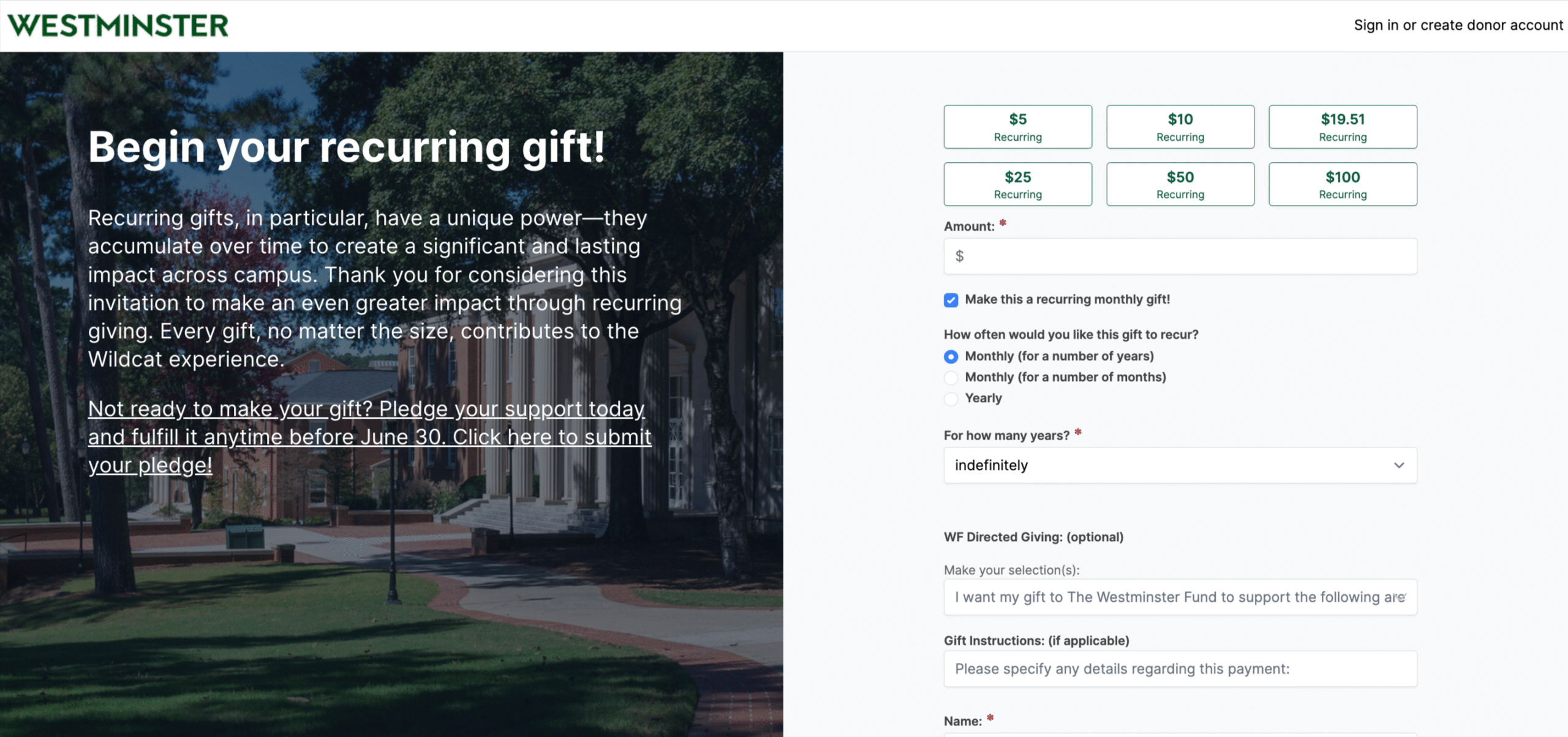
Task: Click the Gift Instructions text box
Action: [x=1180, y=668]
